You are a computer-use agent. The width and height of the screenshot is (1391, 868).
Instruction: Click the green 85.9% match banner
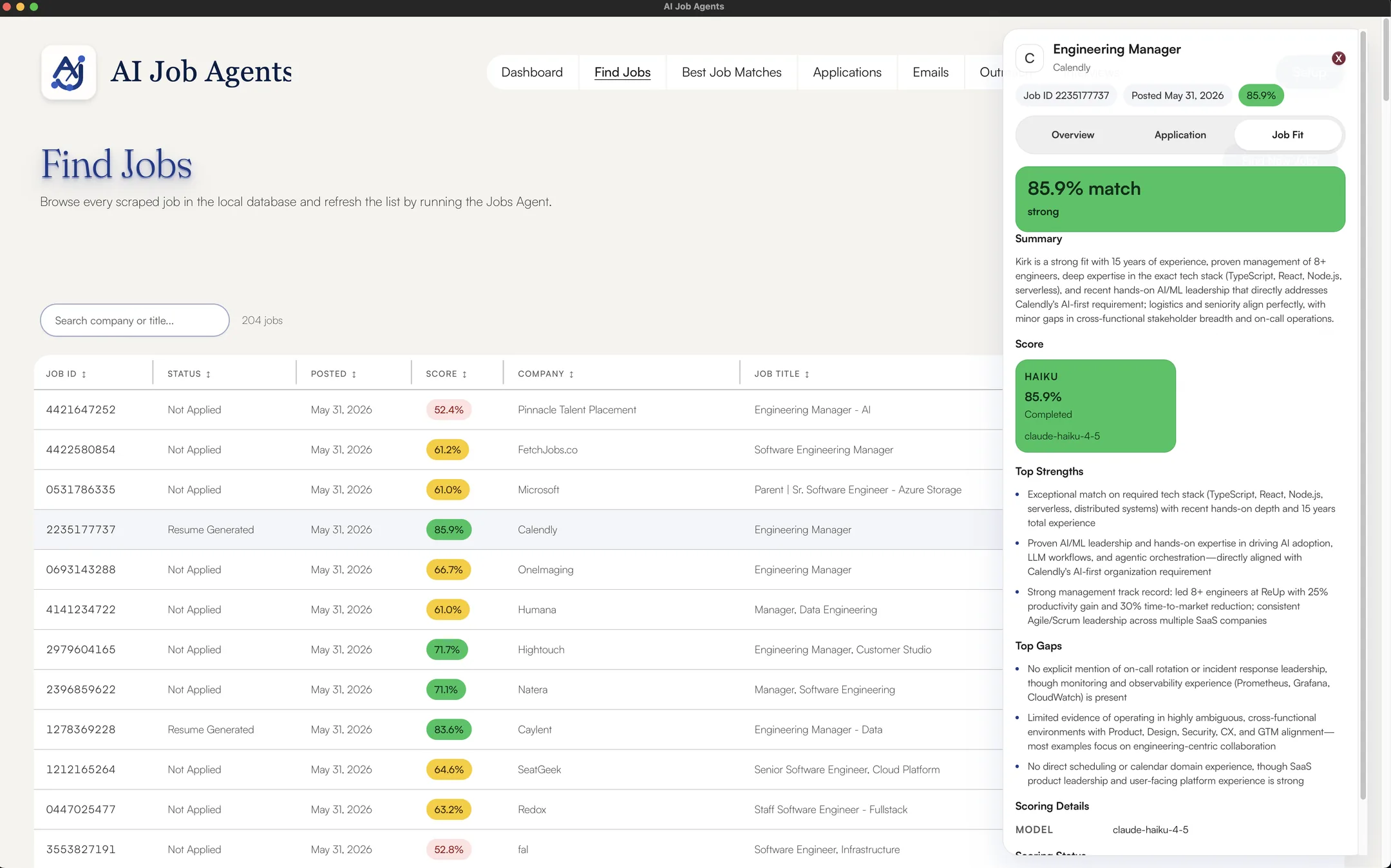[1180, 199]
